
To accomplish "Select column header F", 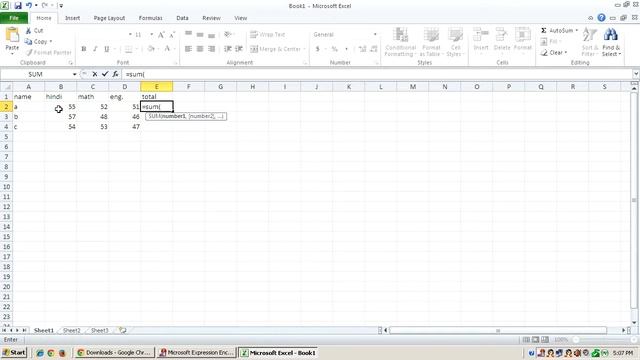I will 189,87.
